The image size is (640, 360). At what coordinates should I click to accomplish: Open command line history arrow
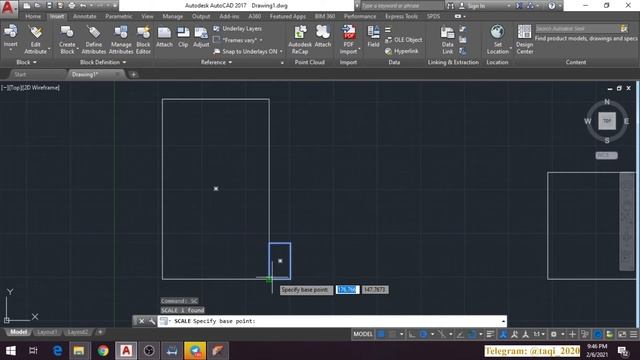(x=503, y=321)
